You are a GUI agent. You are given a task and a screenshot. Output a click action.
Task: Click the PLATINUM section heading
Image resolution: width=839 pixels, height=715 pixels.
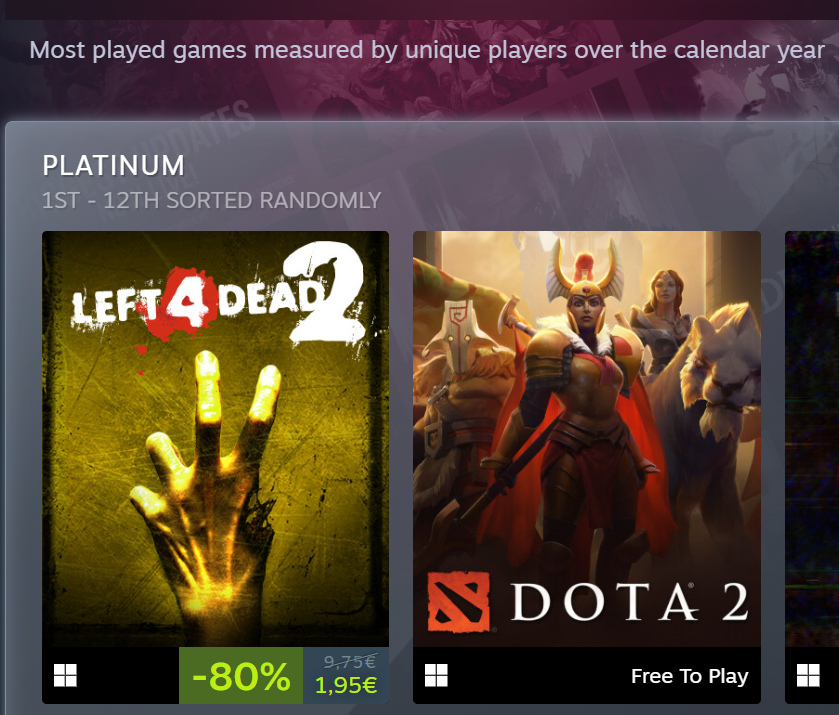[x=113, y=165]
